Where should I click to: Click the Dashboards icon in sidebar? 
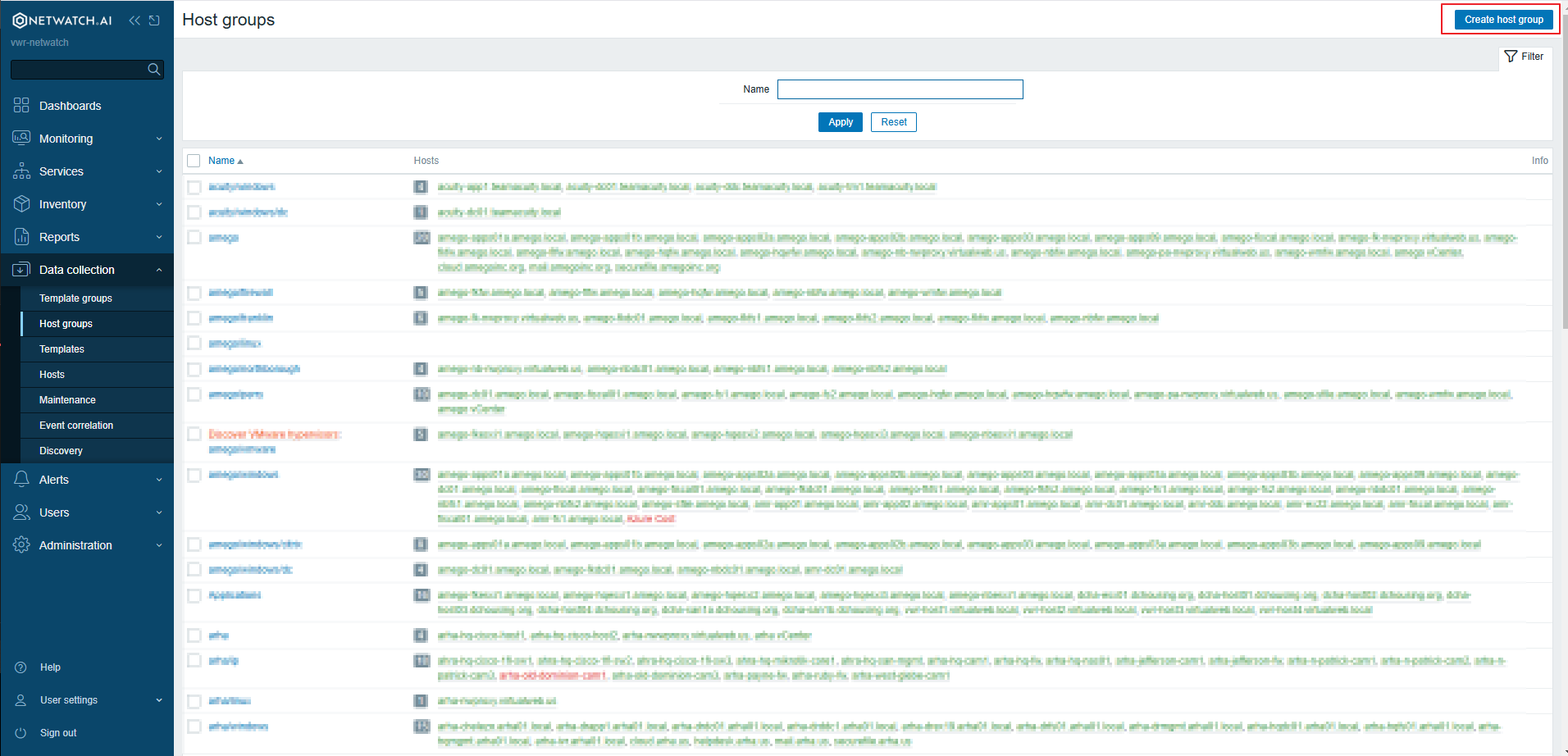(x=21, y=106)
